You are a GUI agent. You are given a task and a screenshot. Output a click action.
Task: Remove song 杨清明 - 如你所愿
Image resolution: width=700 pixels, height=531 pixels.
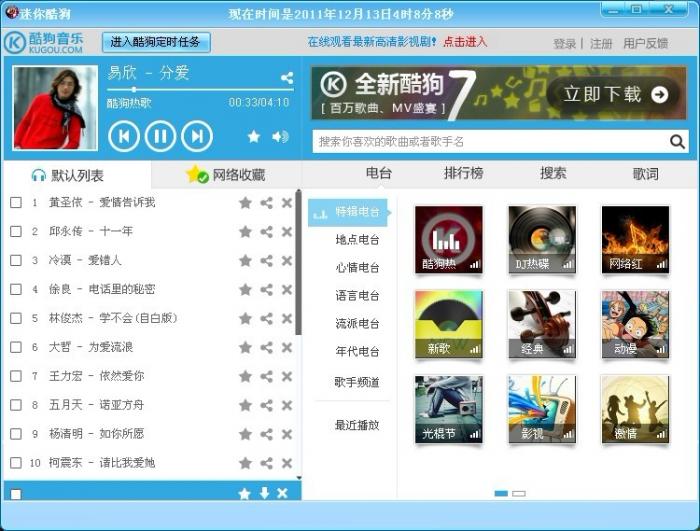tap(287, 434)
